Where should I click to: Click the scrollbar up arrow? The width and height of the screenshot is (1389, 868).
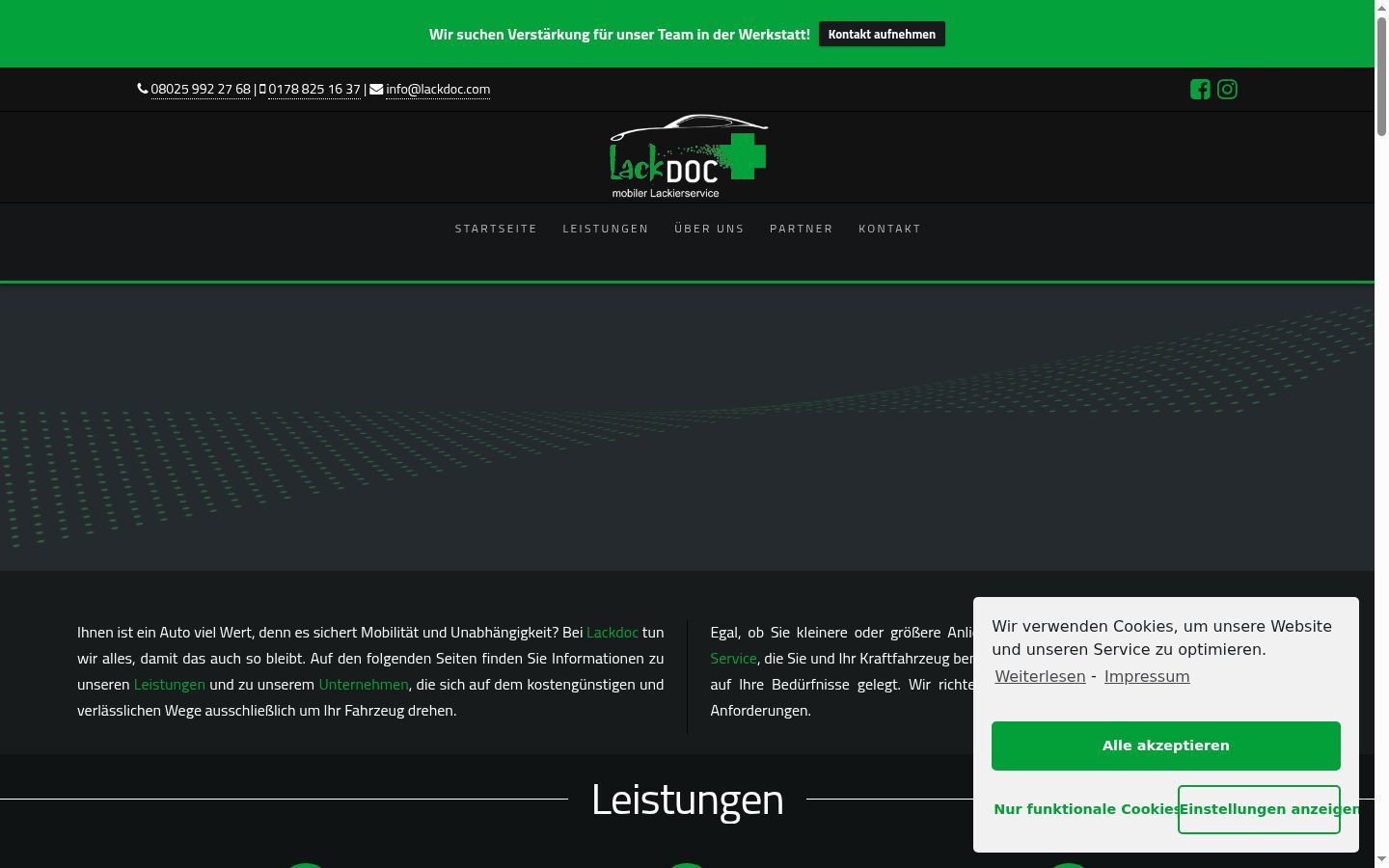point(1381,7)
